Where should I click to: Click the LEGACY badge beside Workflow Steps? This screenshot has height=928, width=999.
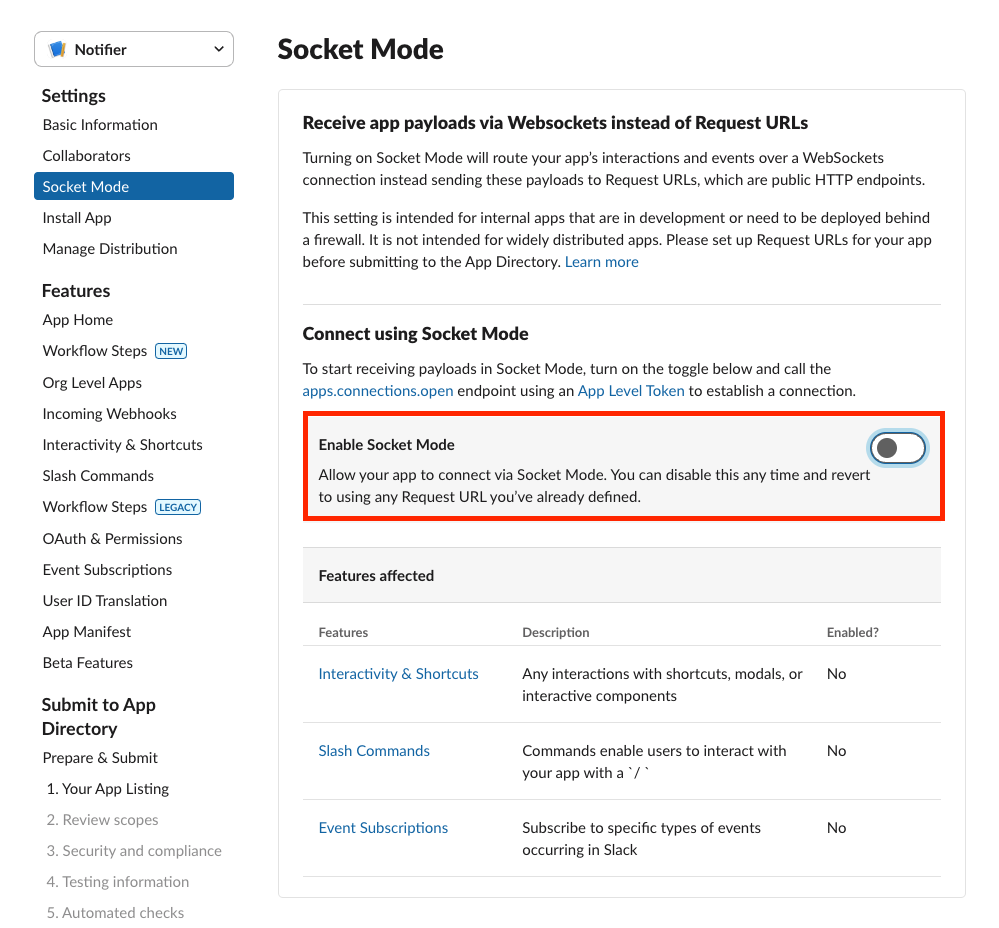coord(178,507)
